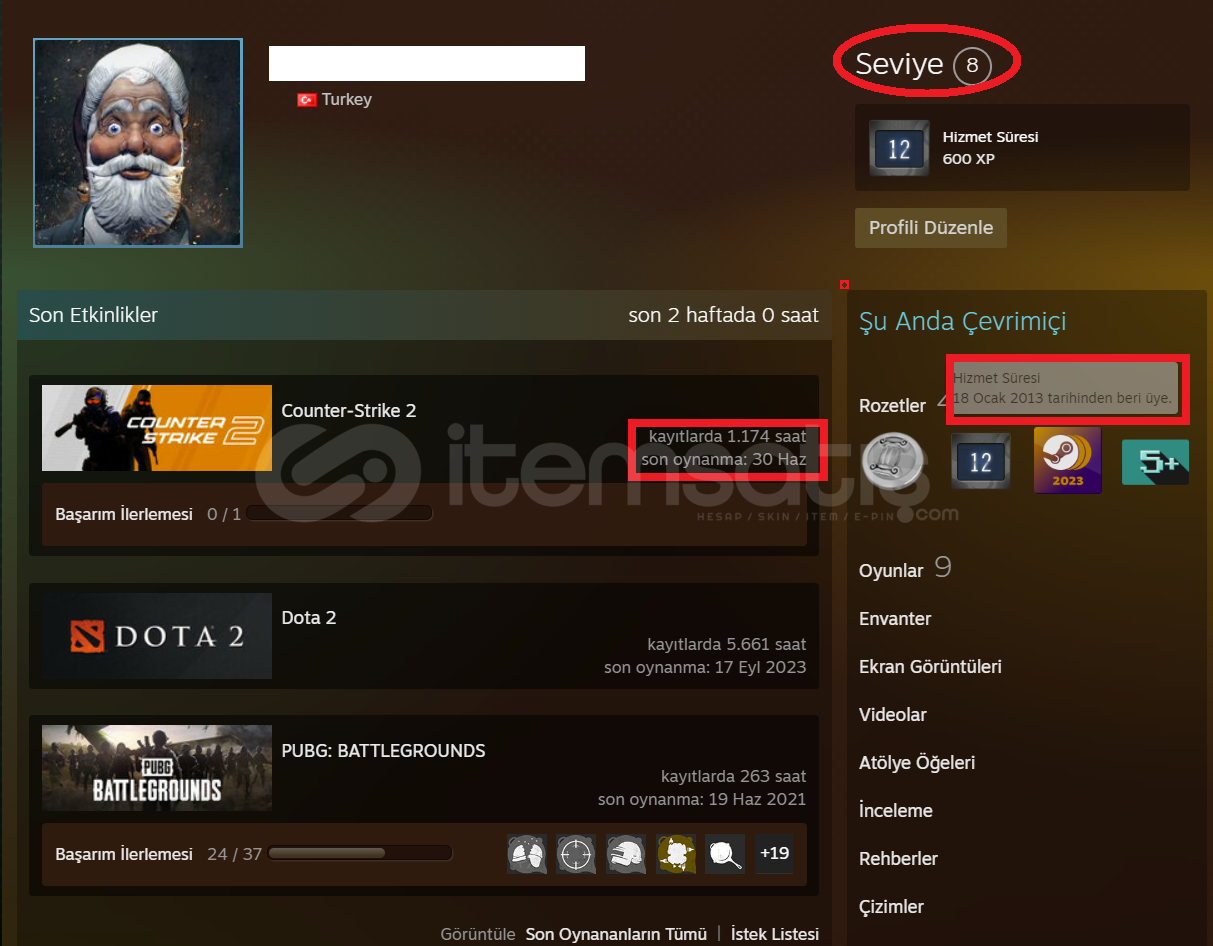
Task: Click the "Turkey" country text
Action: pos(347,100)
